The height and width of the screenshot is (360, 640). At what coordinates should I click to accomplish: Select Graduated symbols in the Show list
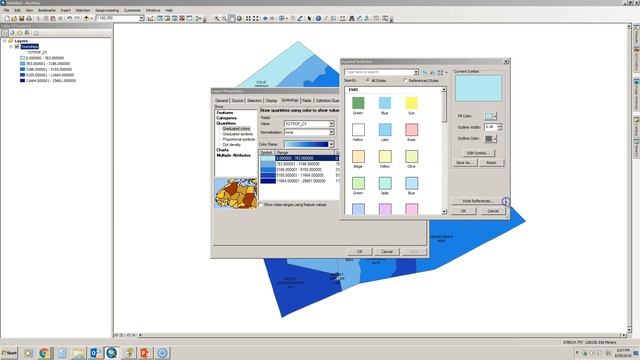pyautogui.click(x=238, y=134)
